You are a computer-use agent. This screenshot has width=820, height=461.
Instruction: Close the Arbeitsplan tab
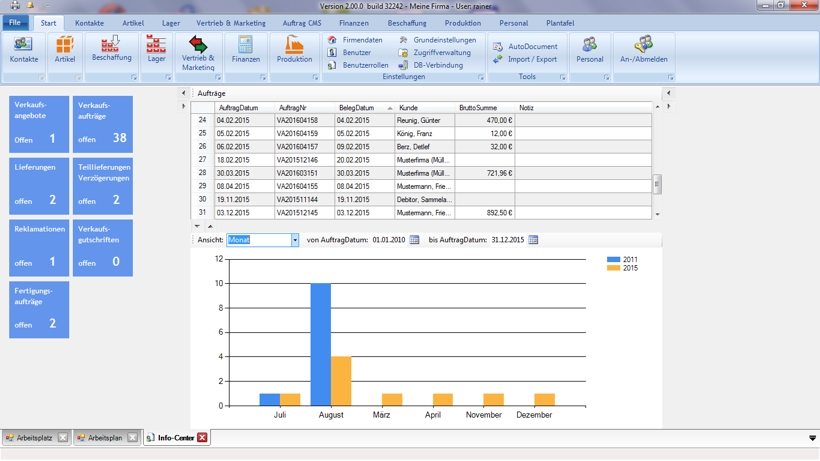pos(133,437)
